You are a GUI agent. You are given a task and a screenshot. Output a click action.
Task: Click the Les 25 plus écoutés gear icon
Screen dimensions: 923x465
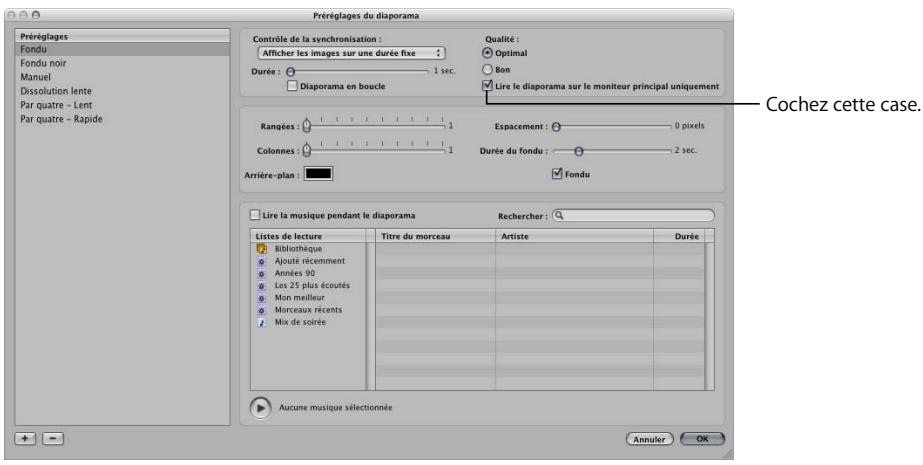point(262,286)
